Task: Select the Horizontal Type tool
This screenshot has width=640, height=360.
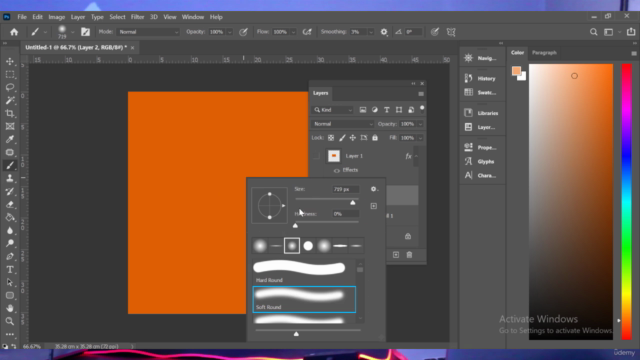Action: click(x=10, y=270)
